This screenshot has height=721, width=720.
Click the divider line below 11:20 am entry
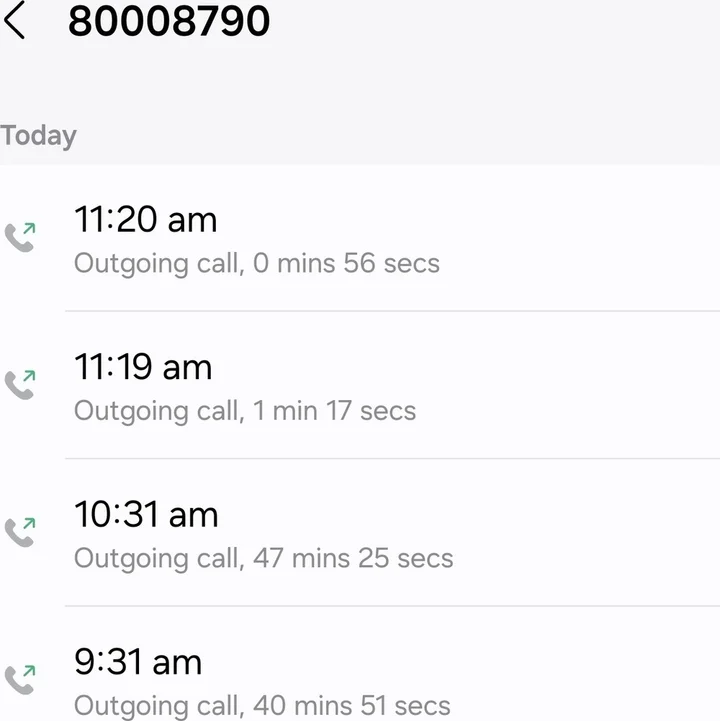click(x=392, y=311)
